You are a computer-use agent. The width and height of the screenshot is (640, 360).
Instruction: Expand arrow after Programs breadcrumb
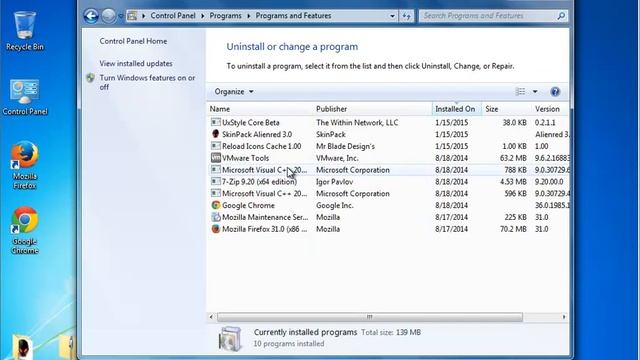click(x=249, y=16)
